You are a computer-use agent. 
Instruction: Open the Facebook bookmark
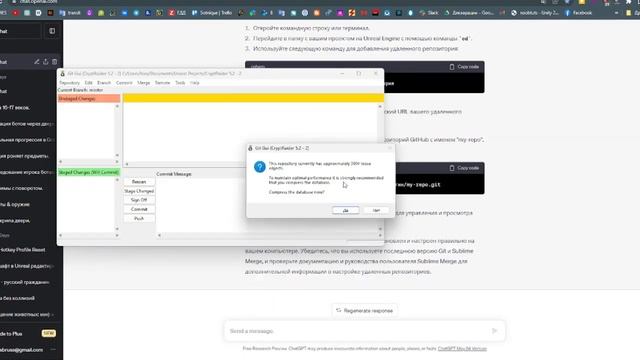tap(578, 13)
